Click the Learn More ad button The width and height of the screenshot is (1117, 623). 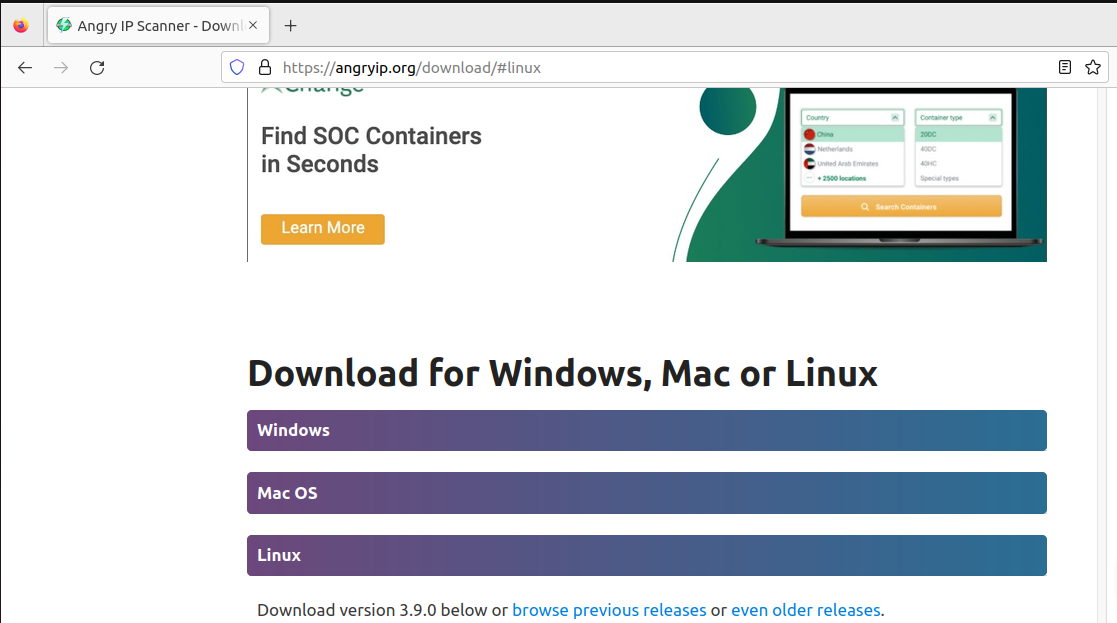click(322, 229)
